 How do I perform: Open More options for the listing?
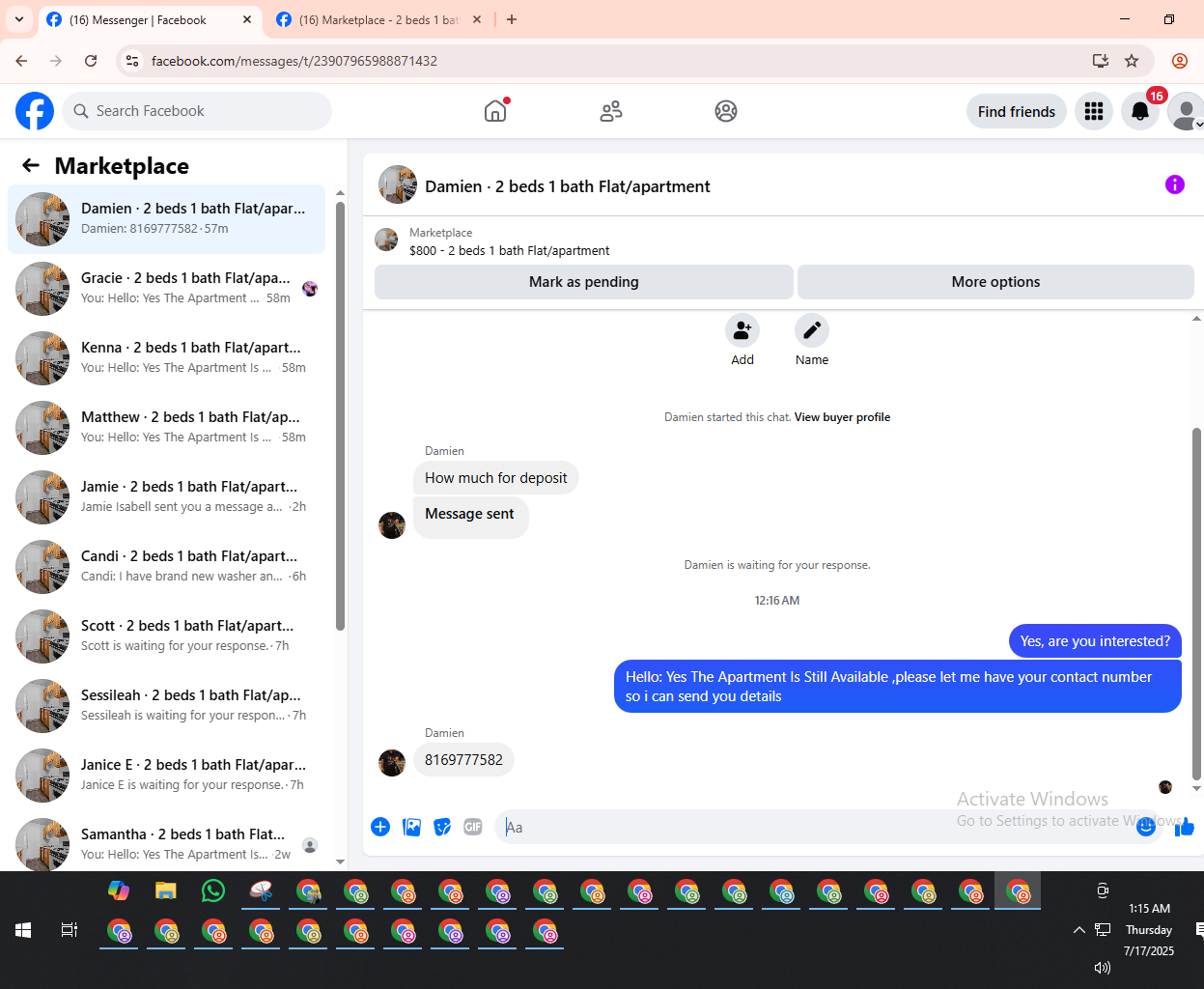(x=996, y=282)
